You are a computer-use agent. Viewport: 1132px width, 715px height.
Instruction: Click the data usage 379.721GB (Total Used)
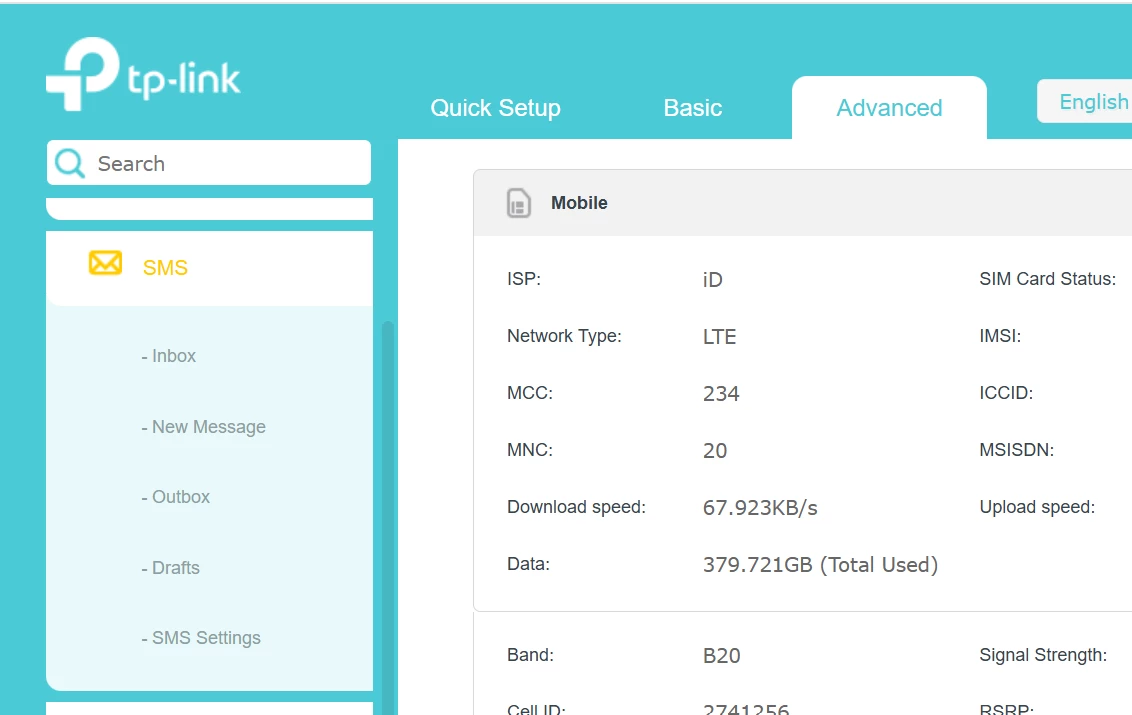pos(820,565)
